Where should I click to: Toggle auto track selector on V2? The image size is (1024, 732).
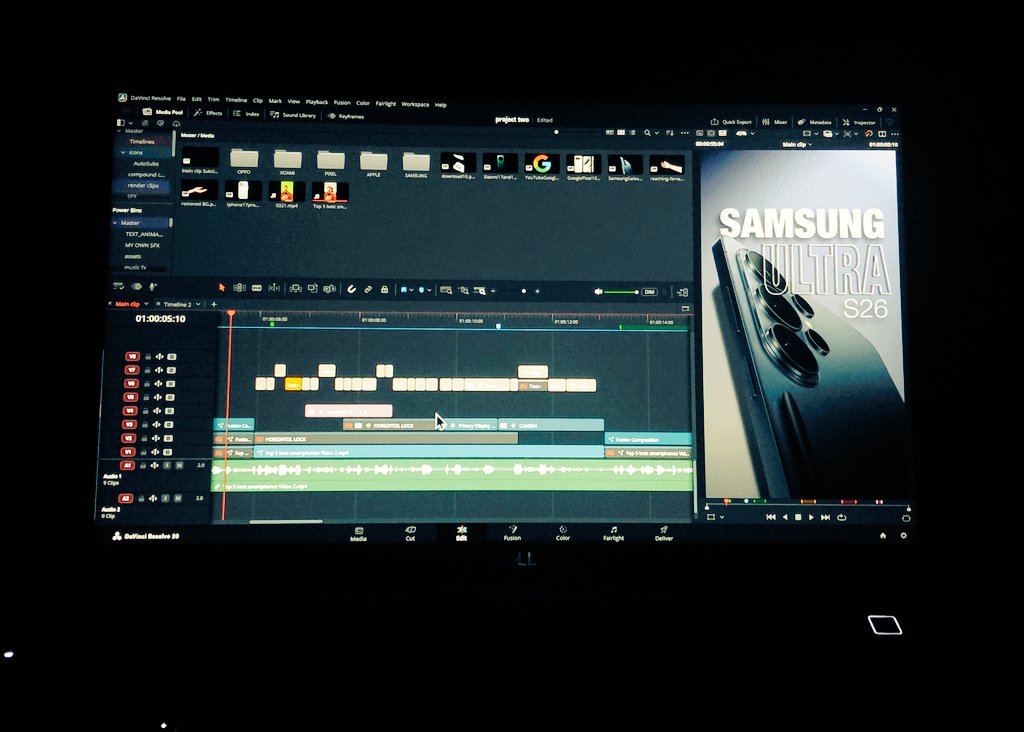pos(156,438)
